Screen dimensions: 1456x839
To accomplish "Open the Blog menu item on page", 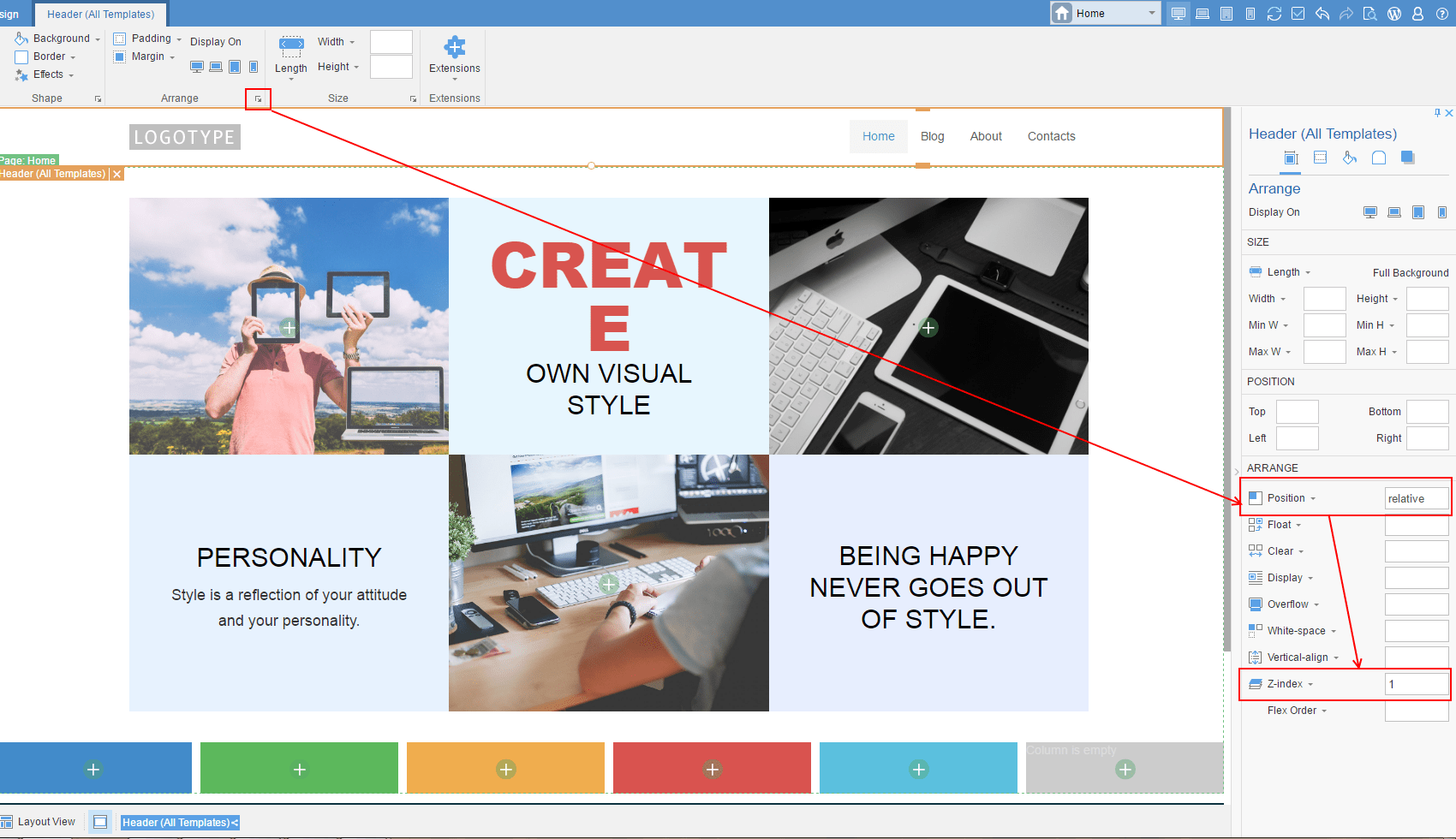I will 933,136.
